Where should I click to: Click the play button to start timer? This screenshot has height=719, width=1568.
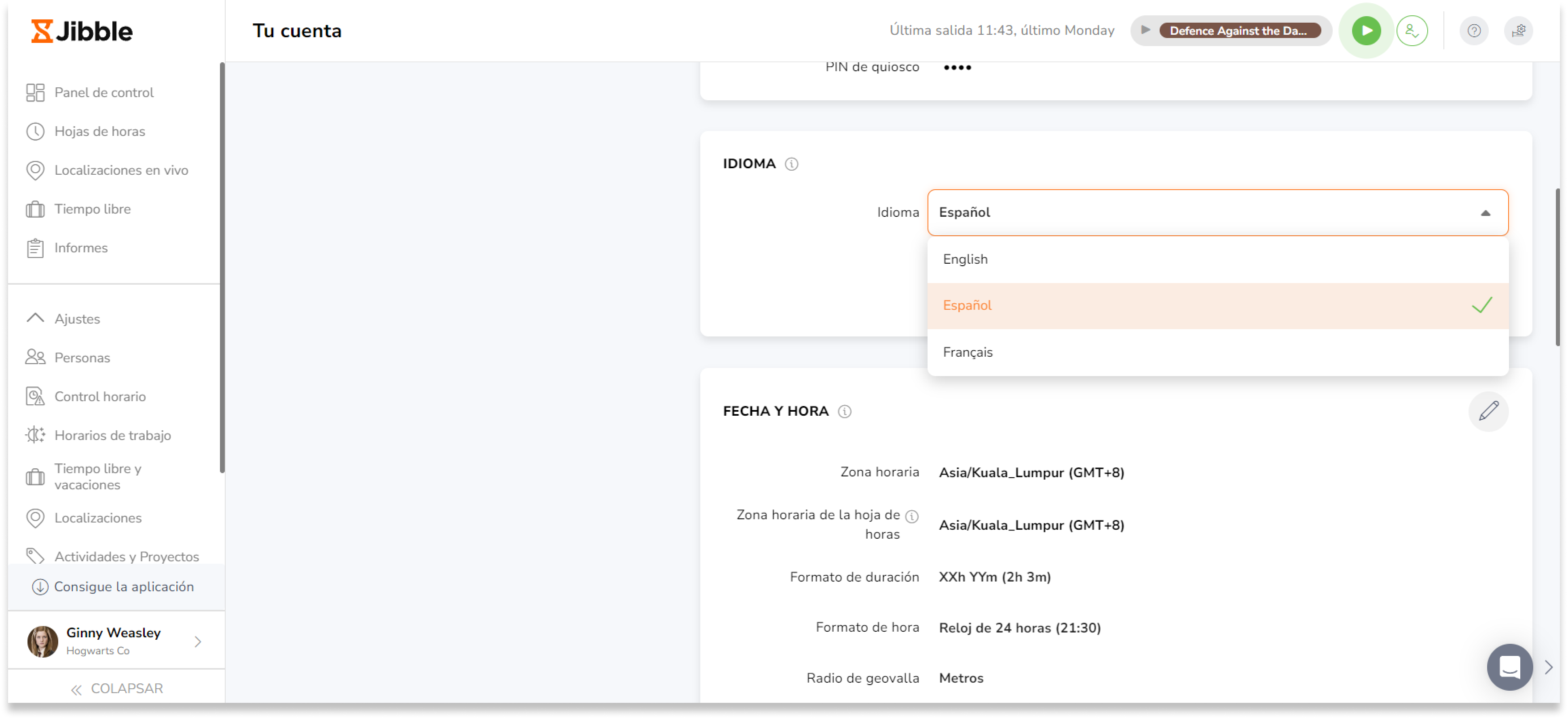click(x=1365, y=30)
